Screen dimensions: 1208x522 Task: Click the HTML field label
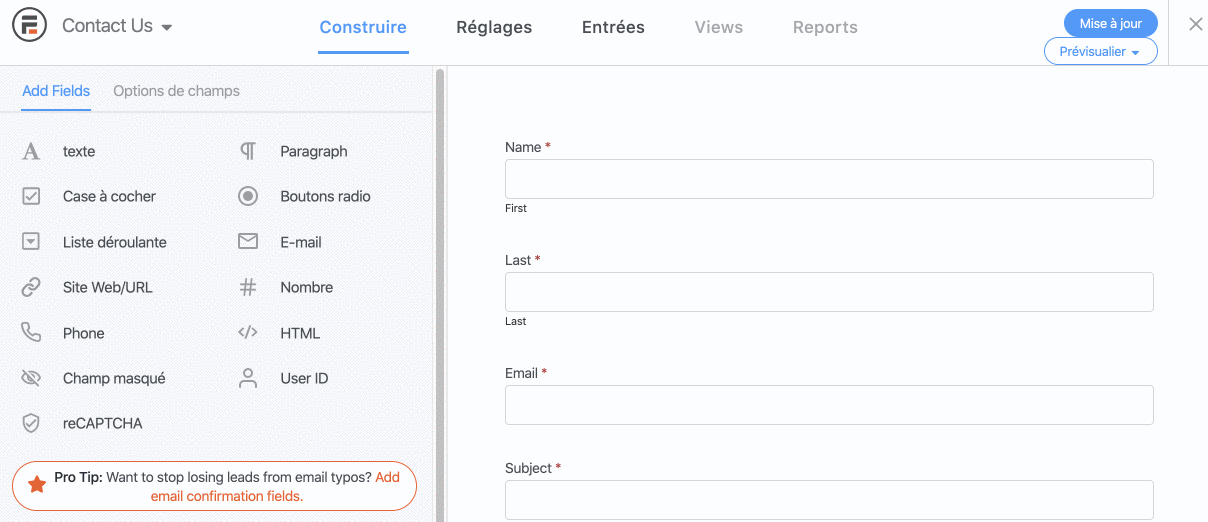300,333
